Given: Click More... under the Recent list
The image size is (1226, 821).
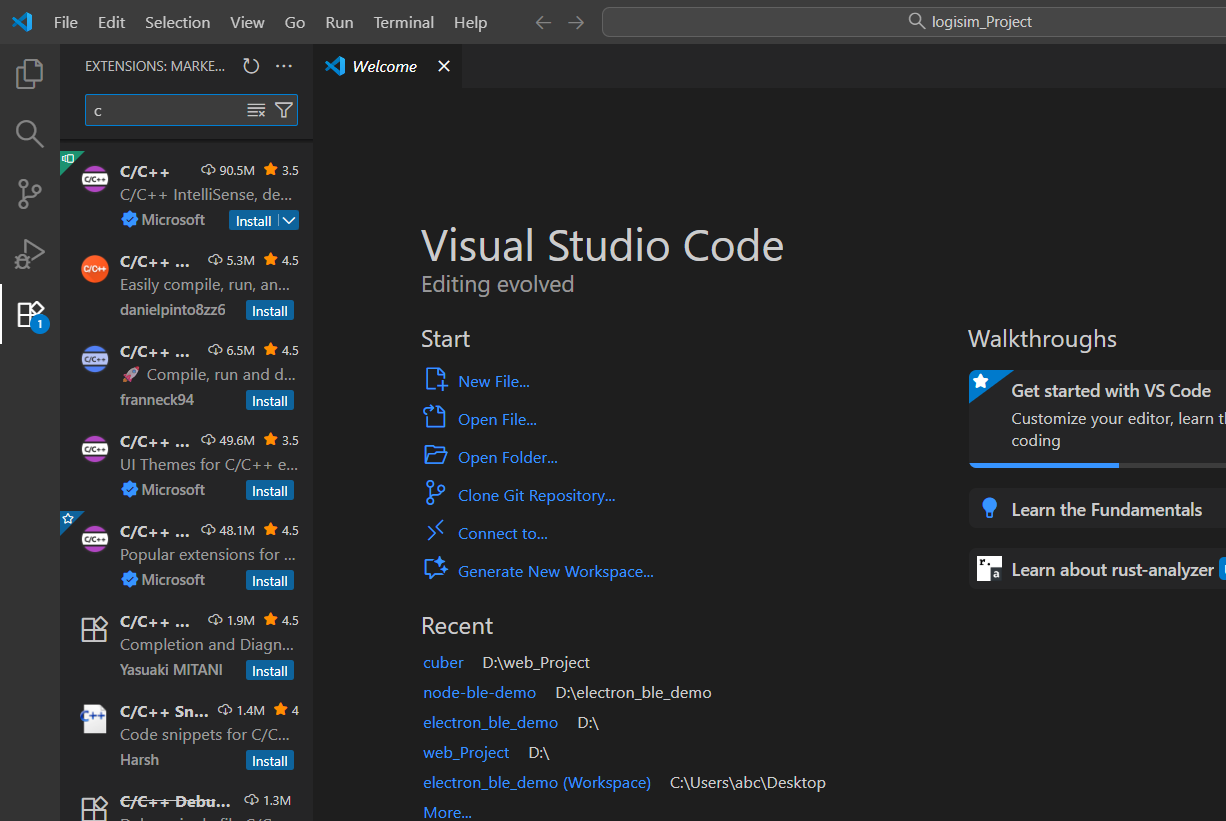Looking at the screenshot, I should pos(447,812).
